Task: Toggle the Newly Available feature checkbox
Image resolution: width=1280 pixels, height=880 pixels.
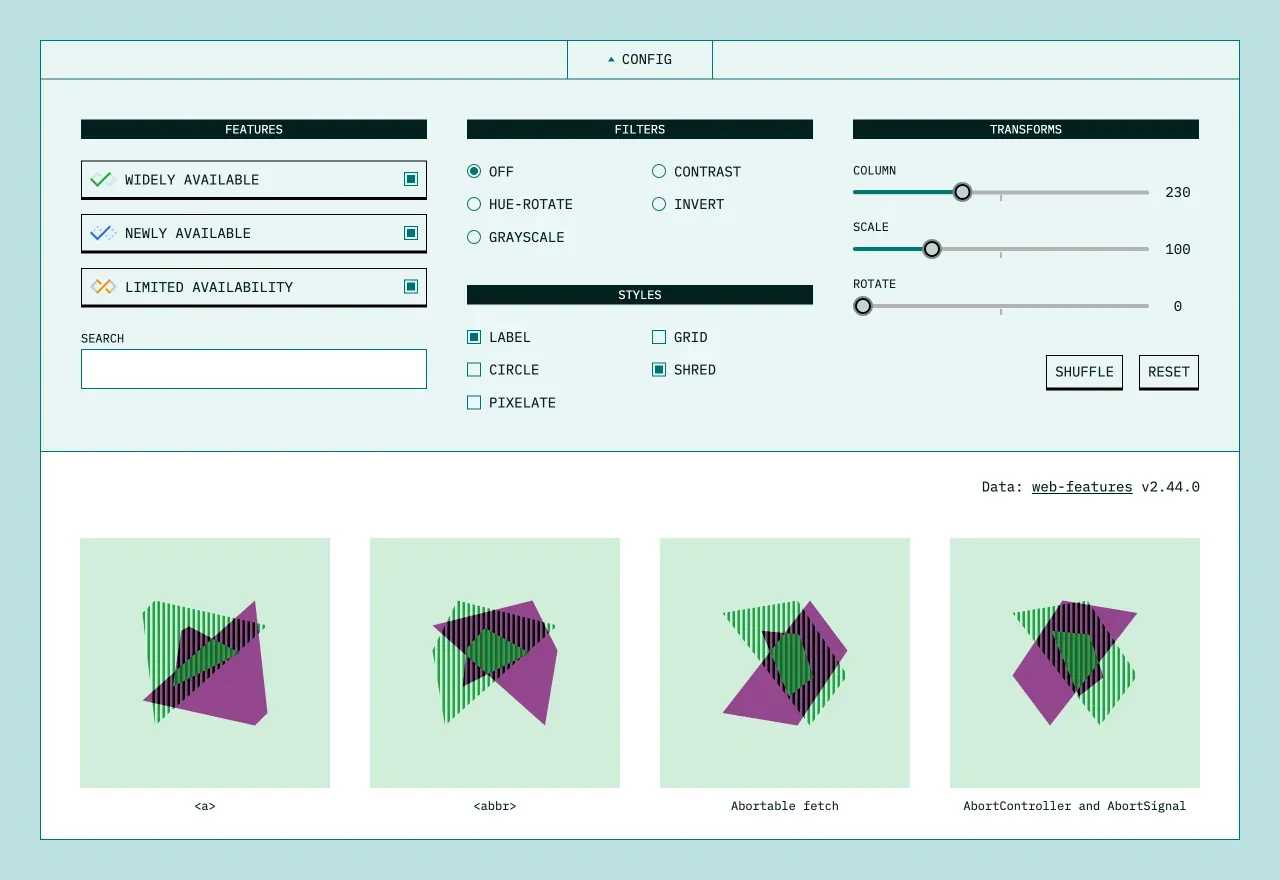Action: tap(410, 233)
